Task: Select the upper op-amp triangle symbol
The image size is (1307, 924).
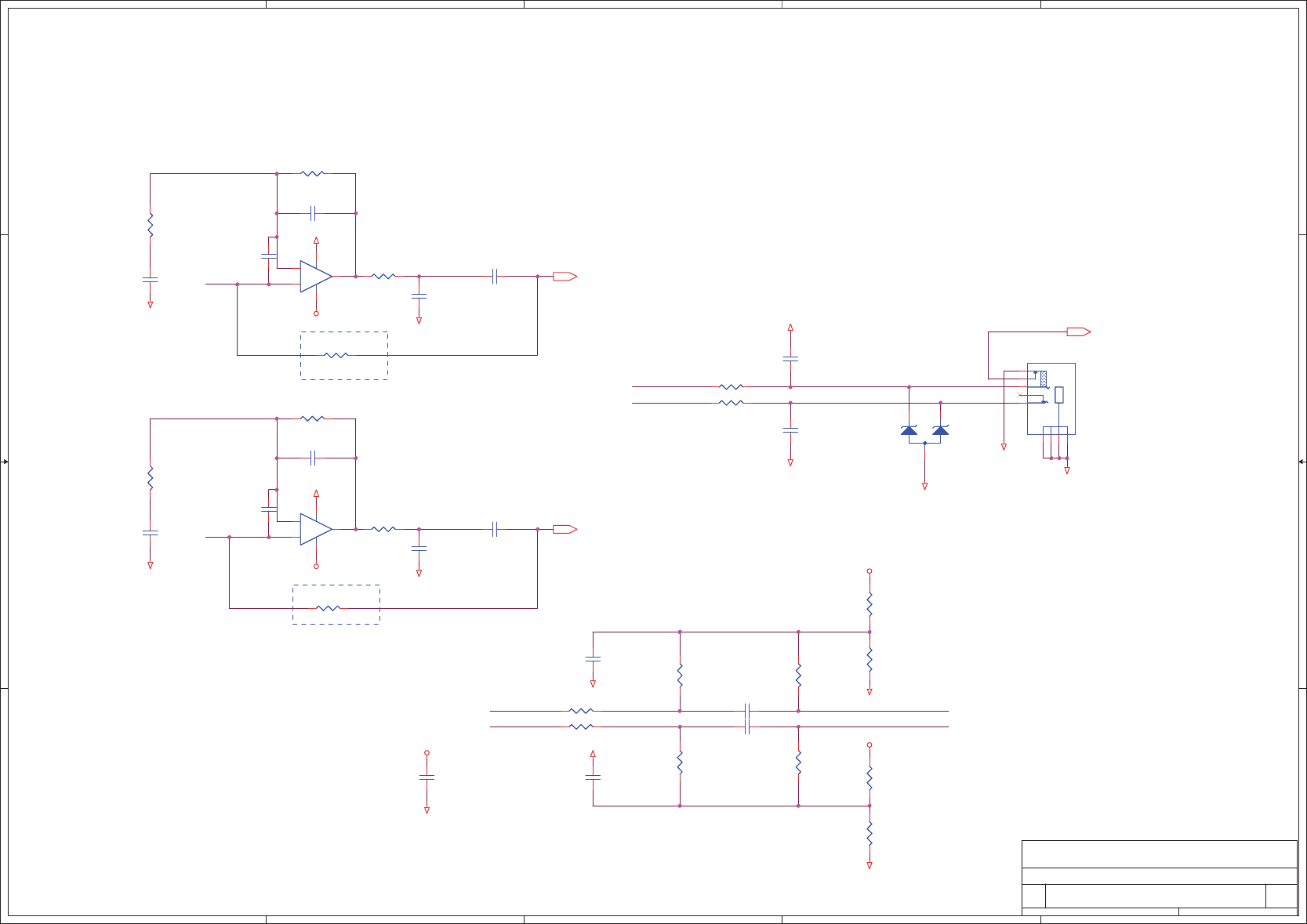Action: 316,277
